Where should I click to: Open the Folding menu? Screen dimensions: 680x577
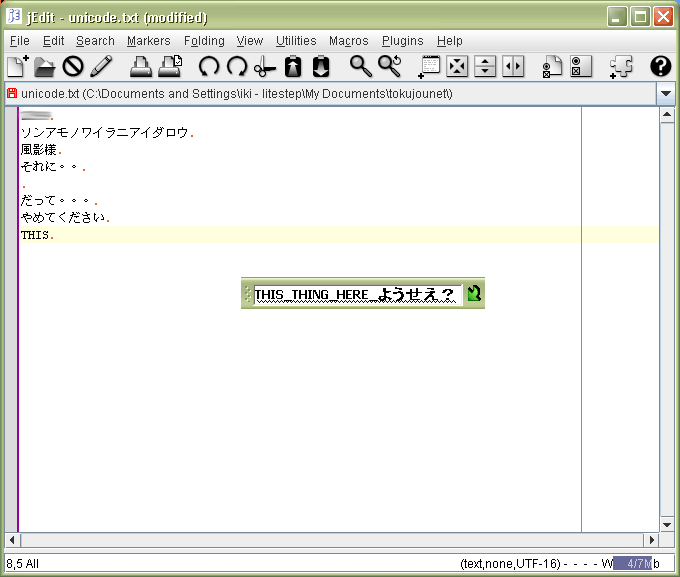point(204,41)
